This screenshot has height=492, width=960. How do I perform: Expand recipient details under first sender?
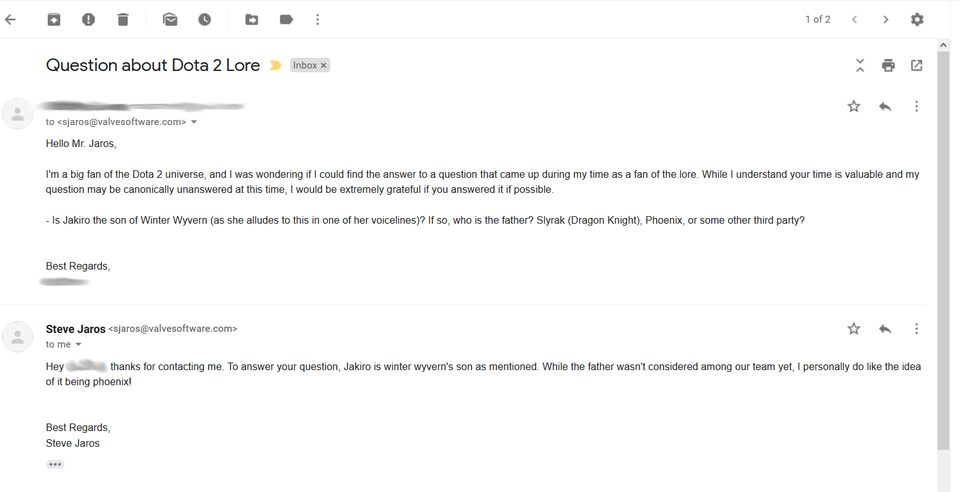click(194, 122)
